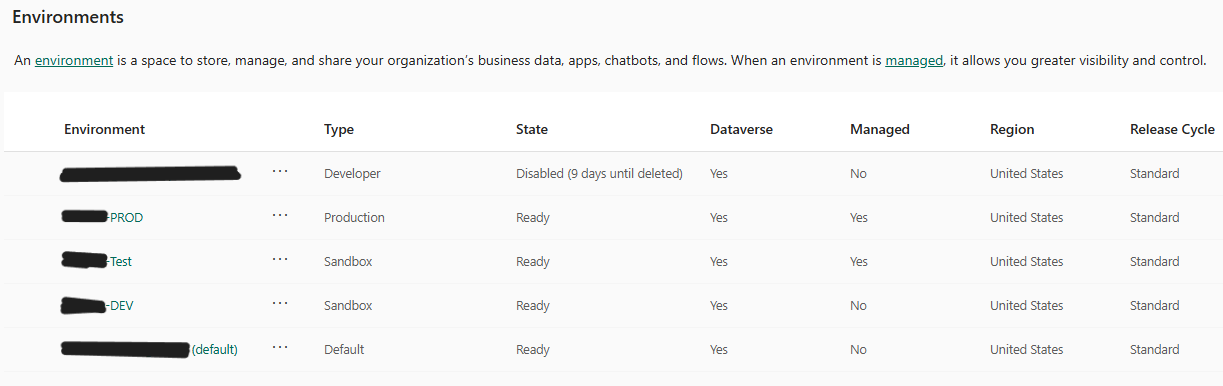
Task: Sort by the Environment column header
Action: tap(105, 129)
